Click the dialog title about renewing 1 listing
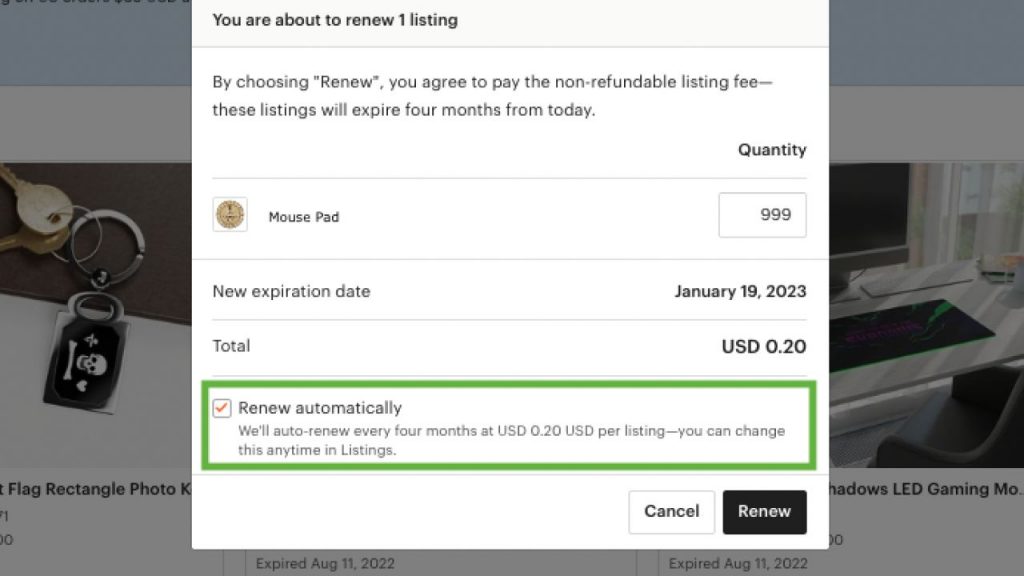1024x576 pixels. click(335, 20)
